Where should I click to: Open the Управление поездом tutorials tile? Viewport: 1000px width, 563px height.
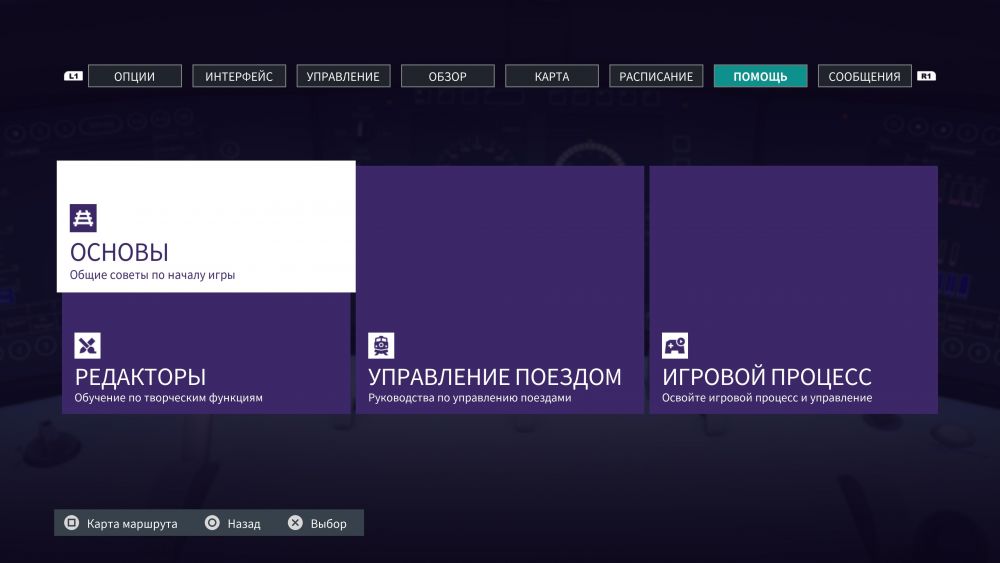(500, 290)
